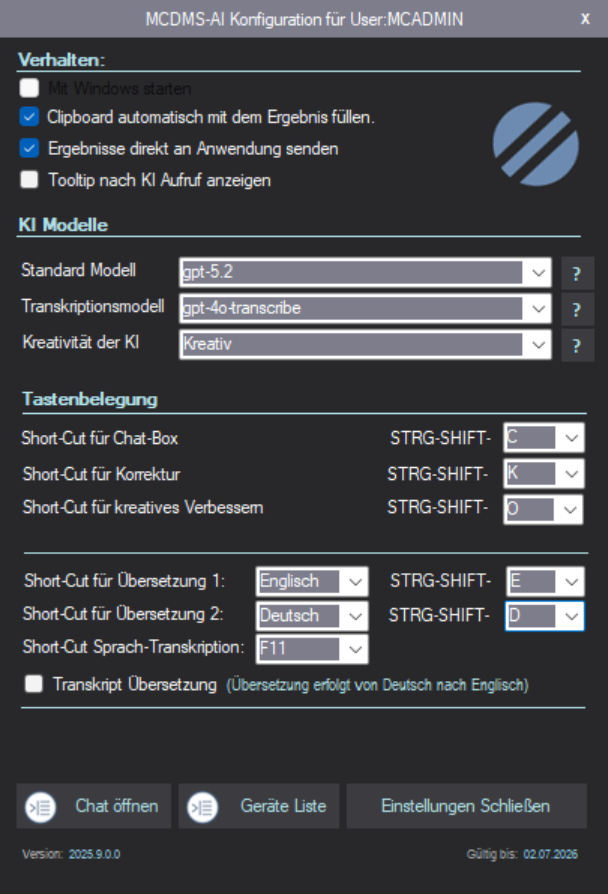The height and width of the screenshot is (894, 608).
Task: Open the Standard Modell dropdown
Action: point(538,272)
